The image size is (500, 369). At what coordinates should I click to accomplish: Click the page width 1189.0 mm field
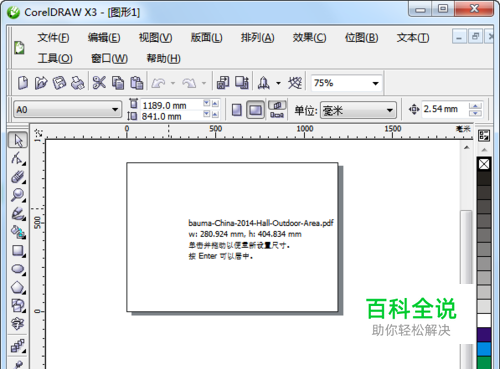click(171, 105)
